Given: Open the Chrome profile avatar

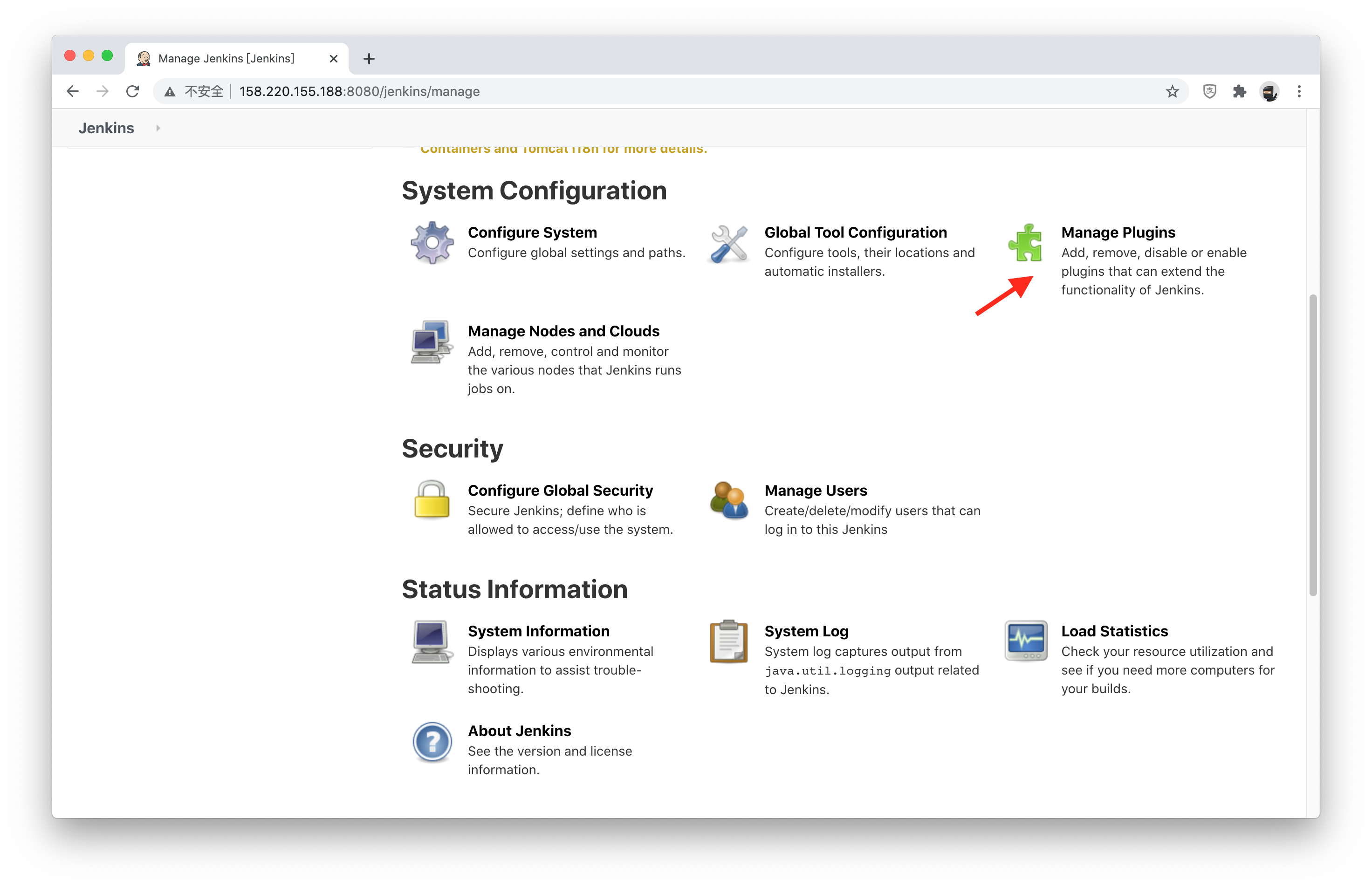Looking at the screenshot, I should (1269, 91).
